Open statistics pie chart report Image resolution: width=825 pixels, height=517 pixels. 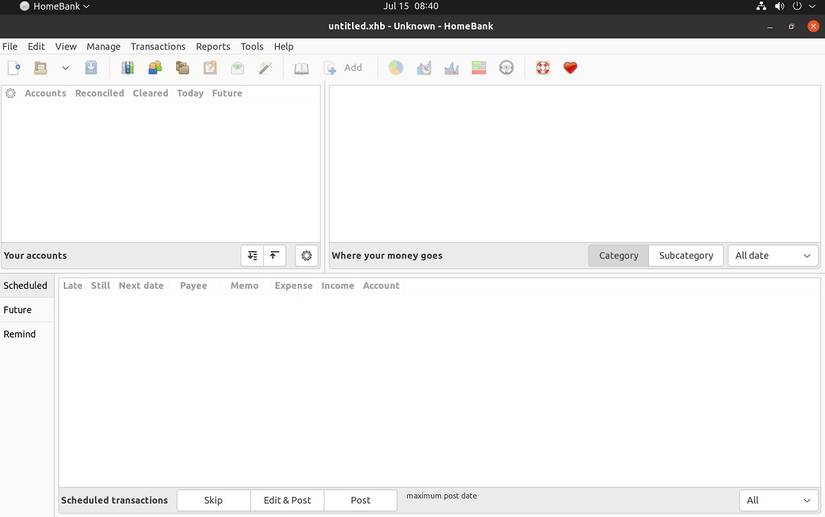pyautogui.click(x=396, y=68)
